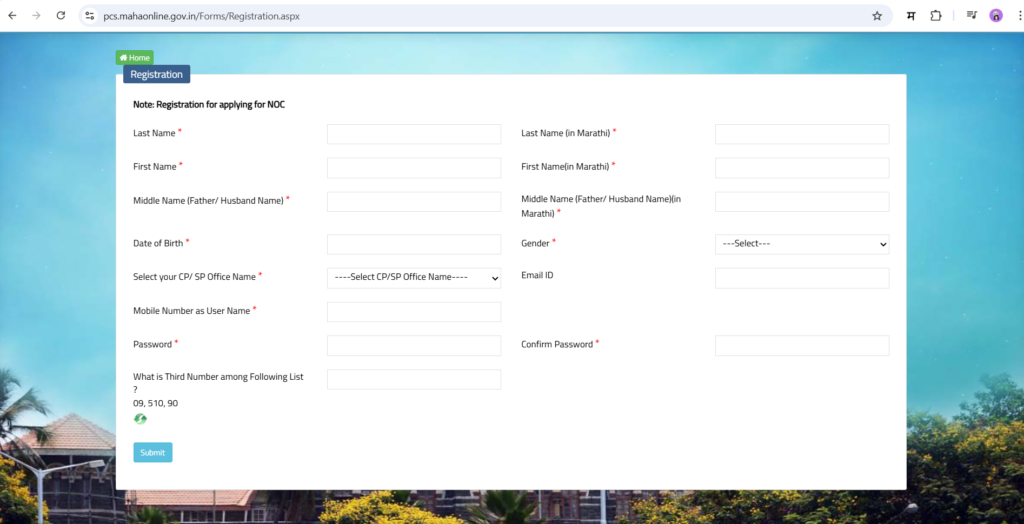Viewport: 1024px width, 524px height.
Task: Focus the Mobile Number as User Name field
Action: 413,312
